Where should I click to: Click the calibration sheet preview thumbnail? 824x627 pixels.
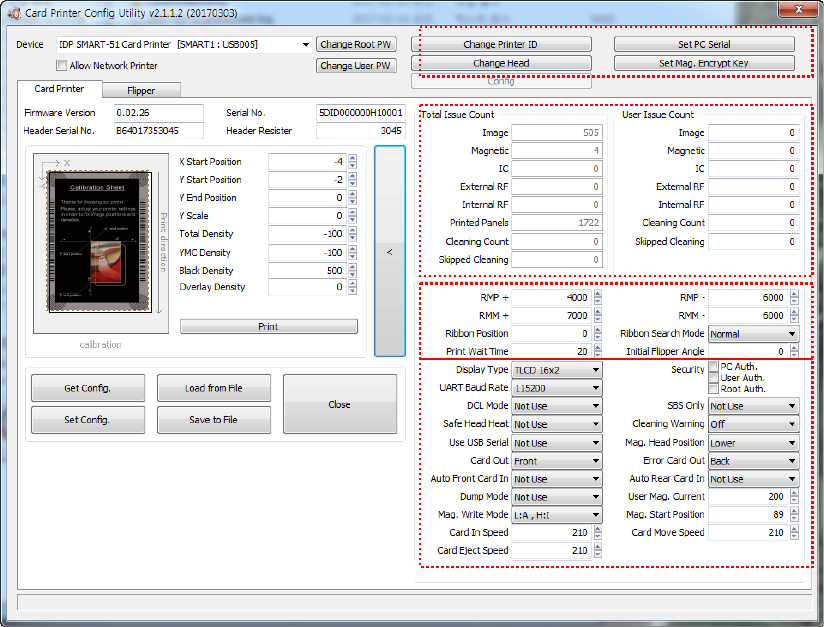click(100, 242)
